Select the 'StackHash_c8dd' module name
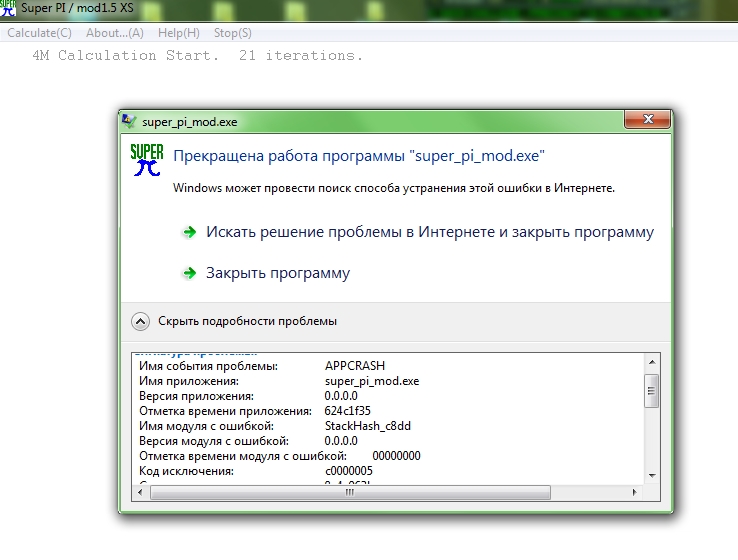Viewport: 738px width, 560px height. pyautogui.click(x=368, y=426)
